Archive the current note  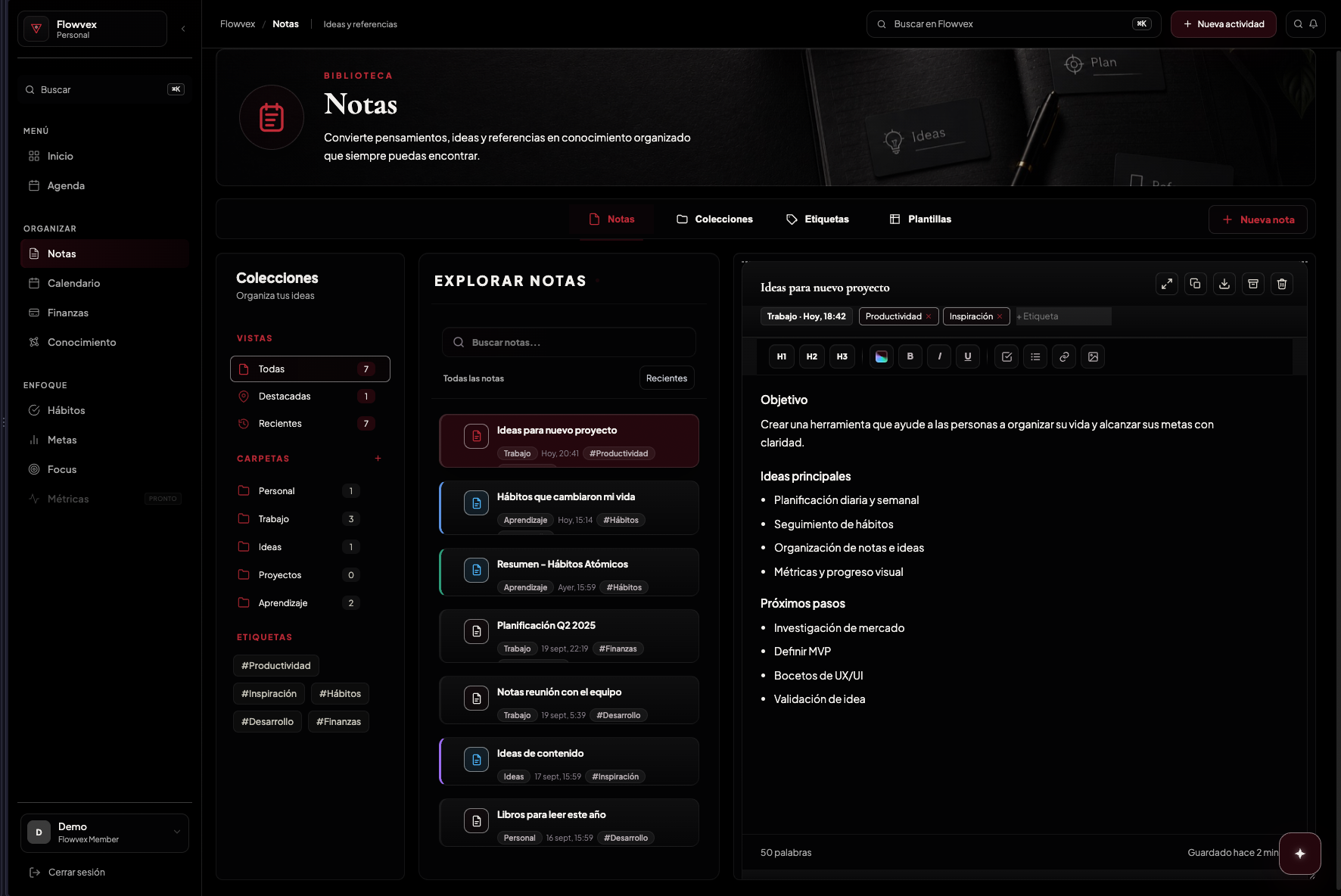[x=1253, y=284]
